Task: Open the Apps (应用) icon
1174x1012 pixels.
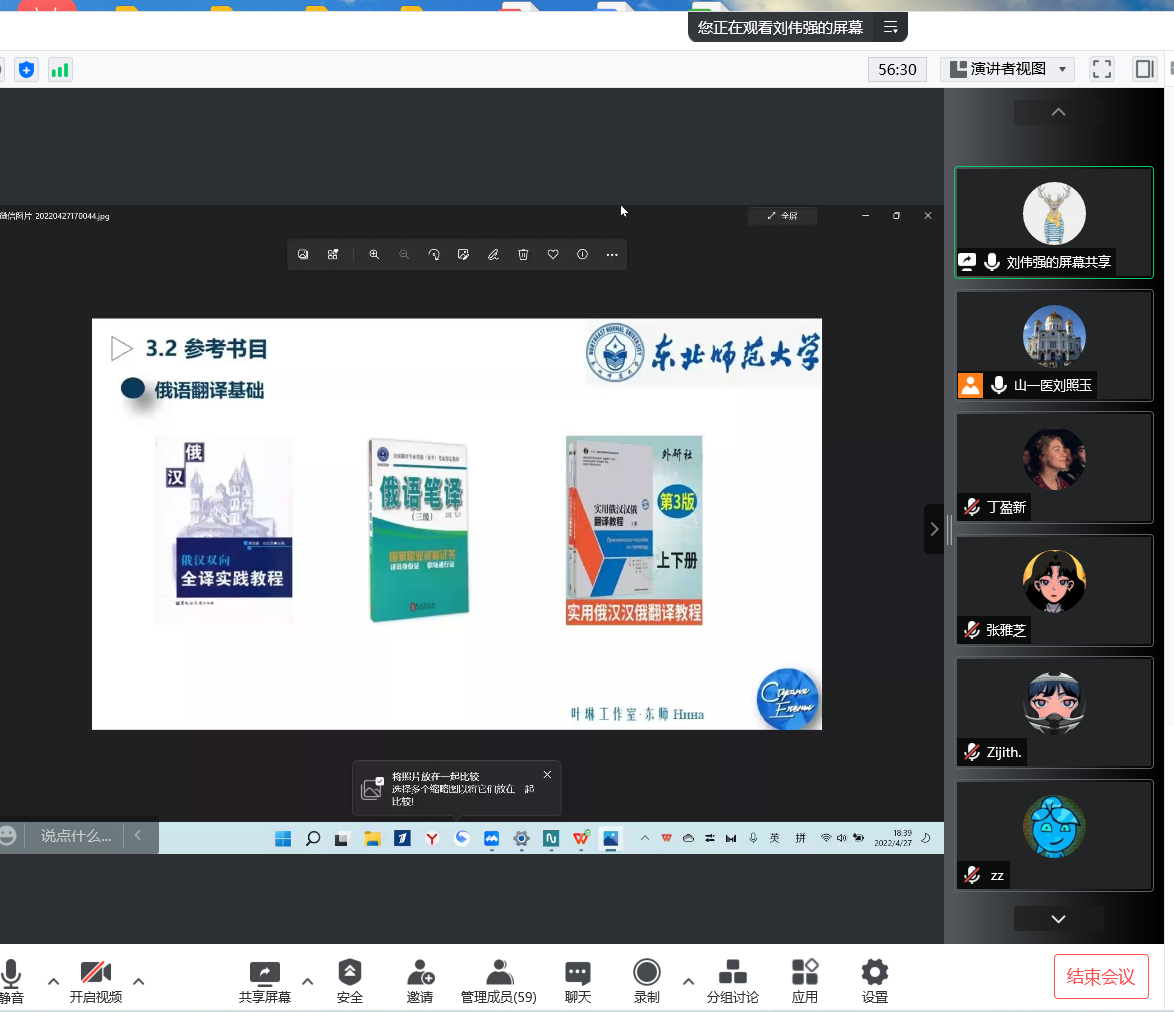Action: point(804,981)
